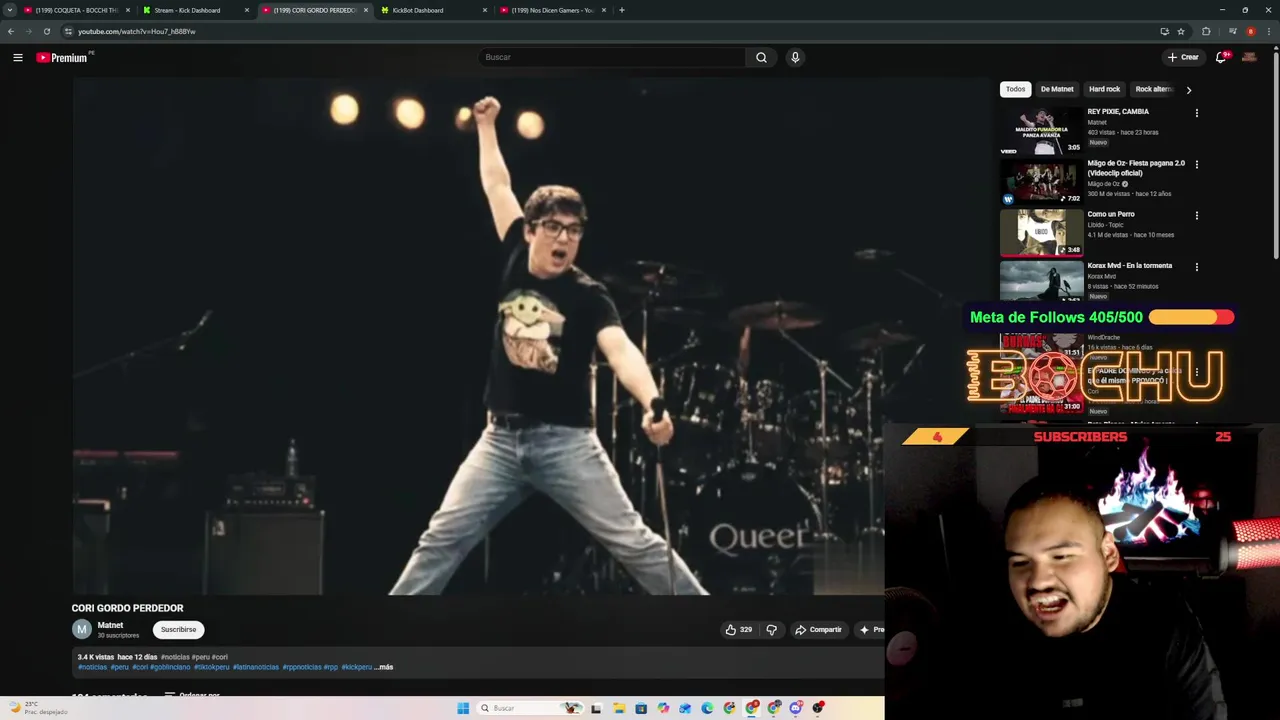Open Copilot from the taskbar
The height and width of the screenshot is (720, 1280).
(663, 708)
